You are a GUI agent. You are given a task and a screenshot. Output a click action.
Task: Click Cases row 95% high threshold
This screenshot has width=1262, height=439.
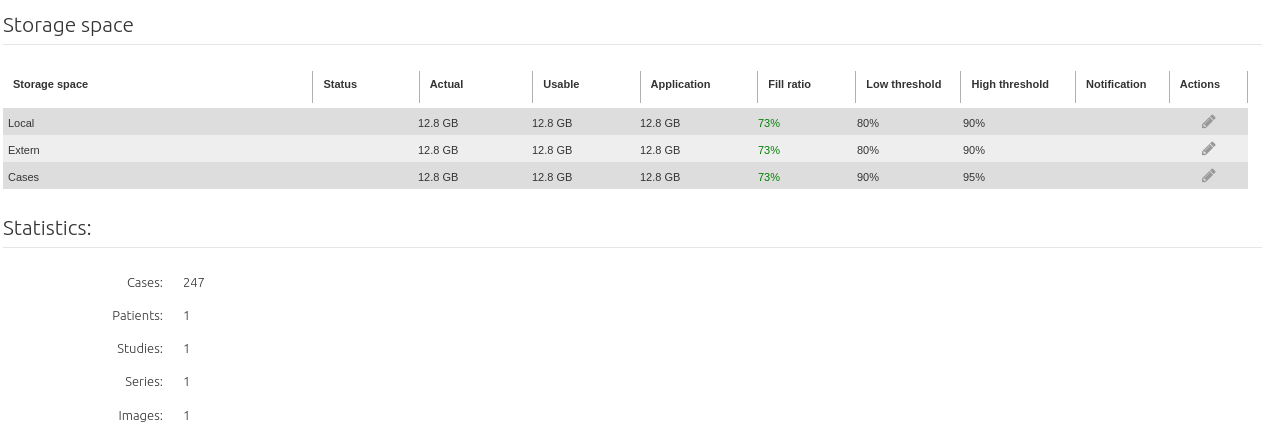974,177
